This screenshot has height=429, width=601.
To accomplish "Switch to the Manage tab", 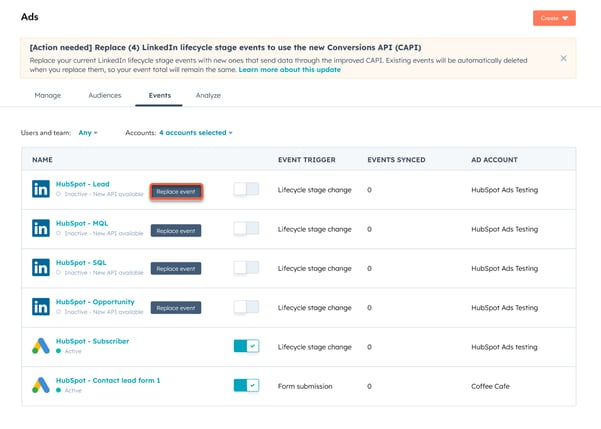I will pos(48,95).
